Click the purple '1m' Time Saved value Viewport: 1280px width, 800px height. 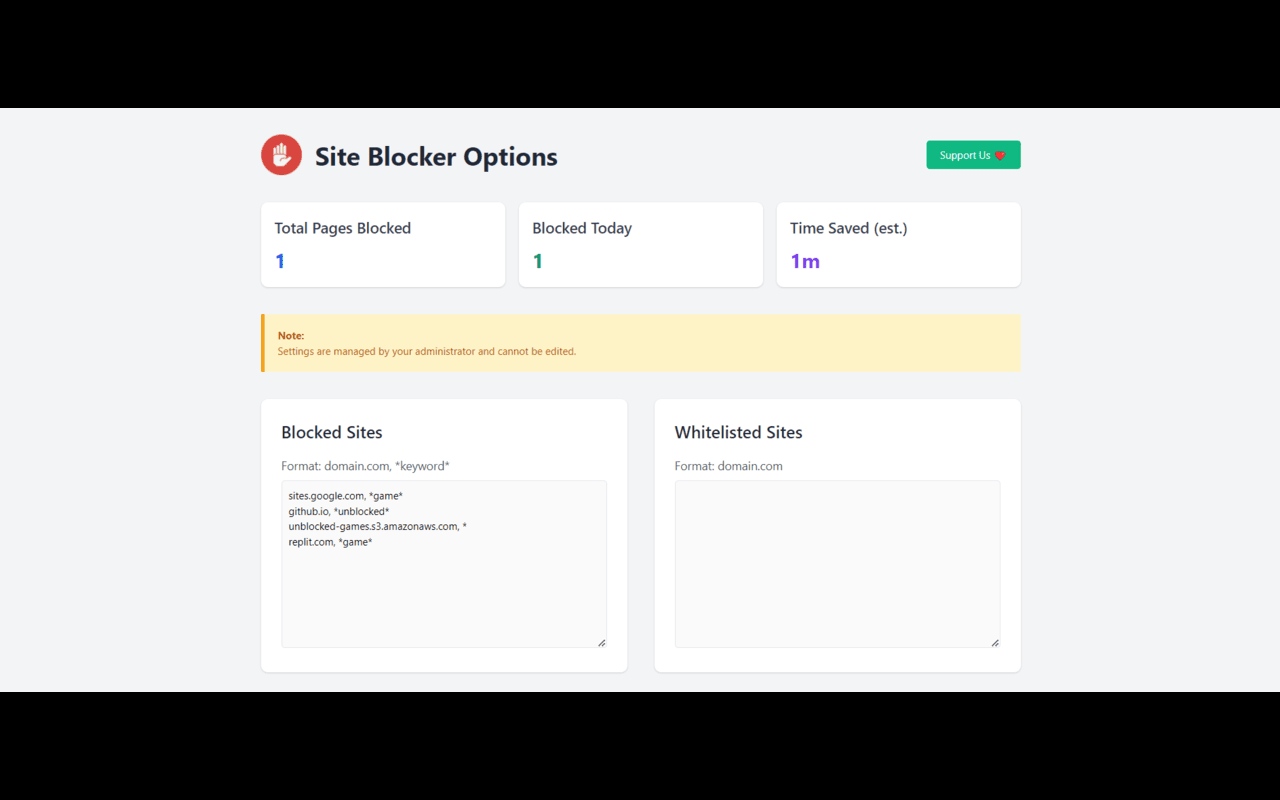click(x=805, y=261)
